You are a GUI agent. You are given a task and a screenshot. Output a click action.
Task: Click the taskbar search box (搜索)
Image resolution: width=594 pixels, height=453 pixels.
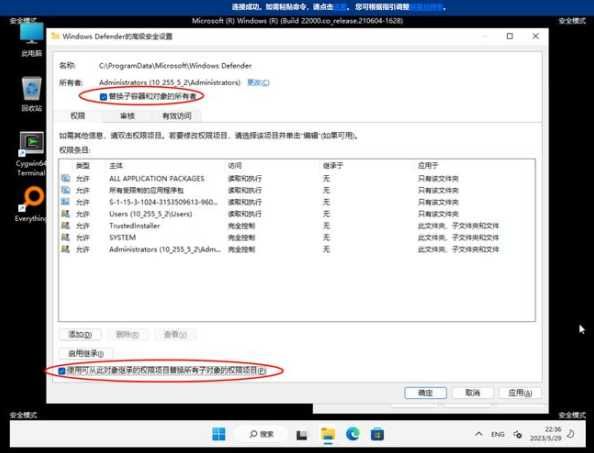pos(261,434)
